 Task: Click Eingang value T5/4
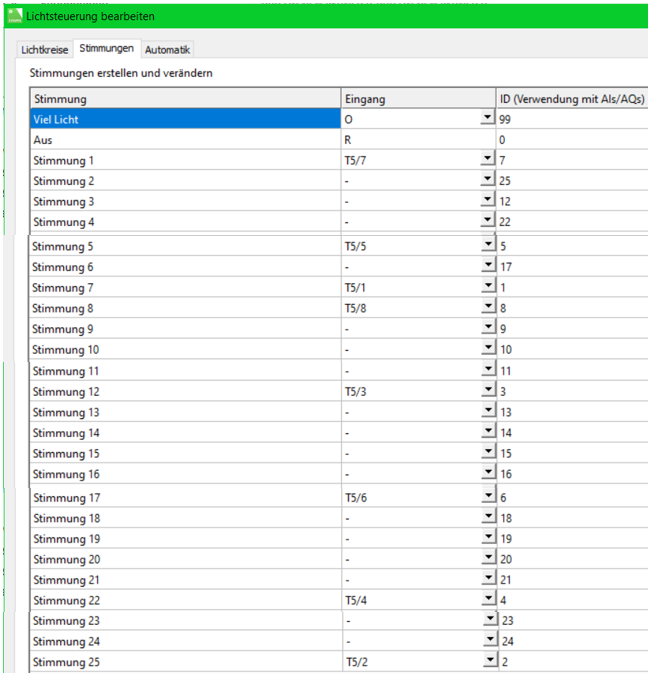356,600
